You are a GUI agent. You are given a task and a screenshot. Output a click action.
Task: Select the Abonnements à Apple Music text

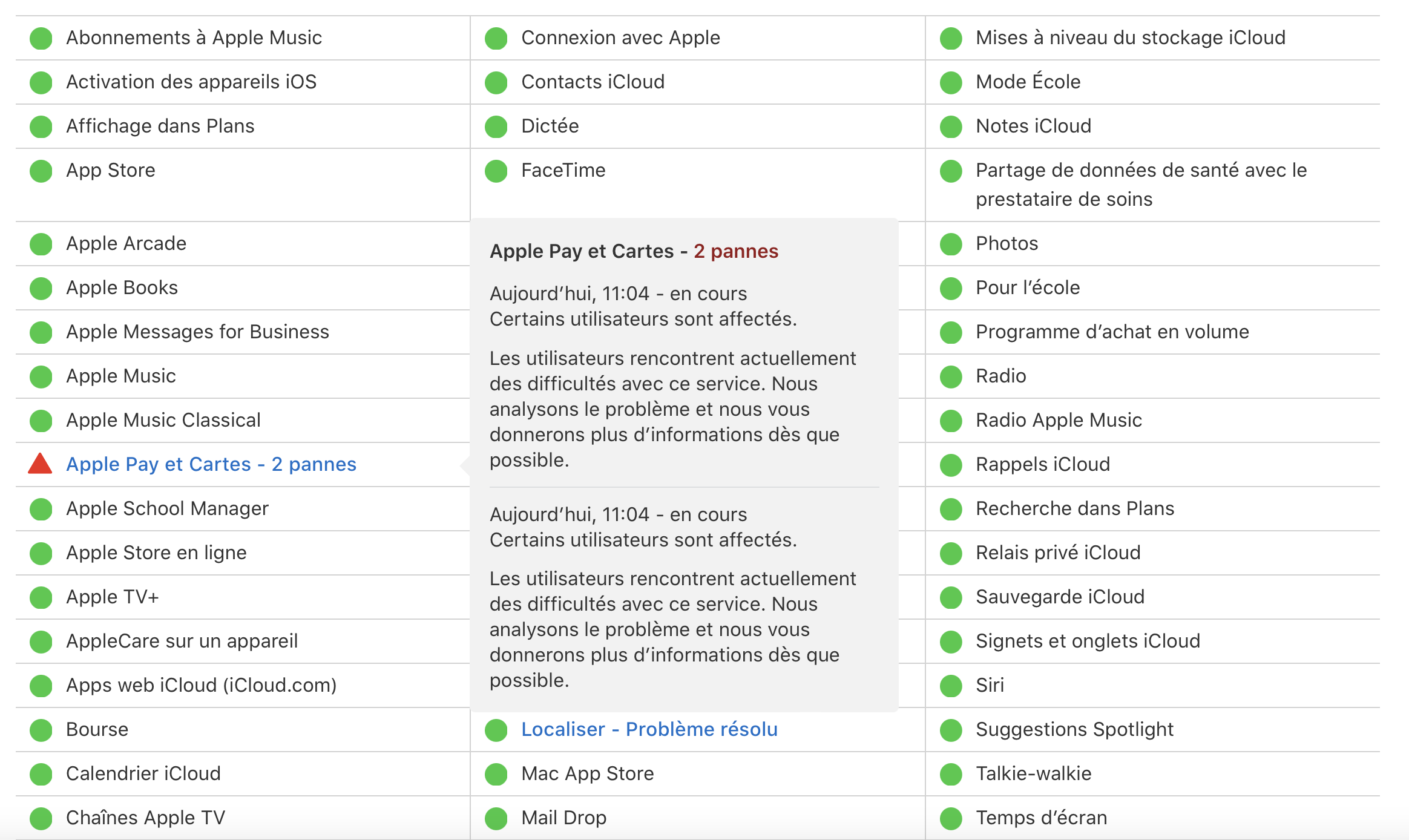(x=194, y=38)
